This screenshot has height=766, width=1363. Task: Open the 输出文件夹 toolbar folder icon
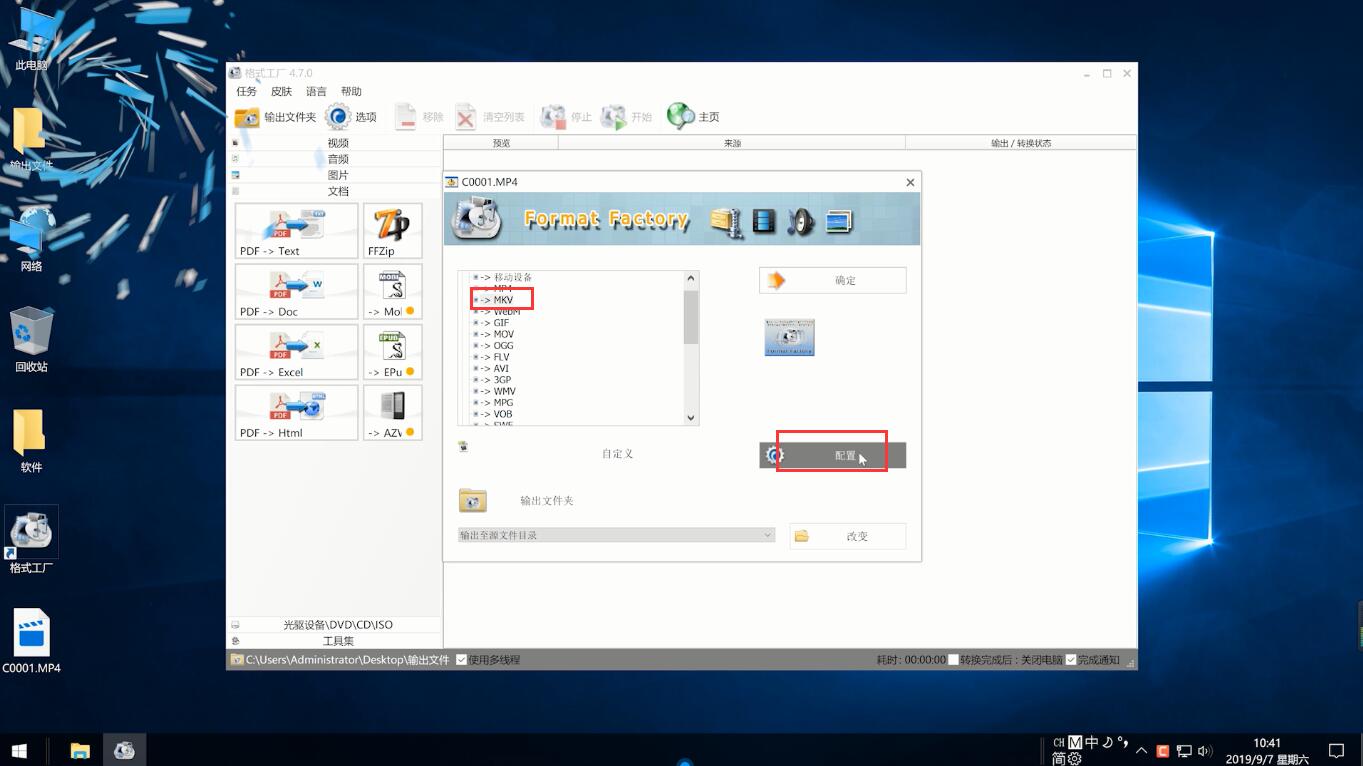(247, 117)
